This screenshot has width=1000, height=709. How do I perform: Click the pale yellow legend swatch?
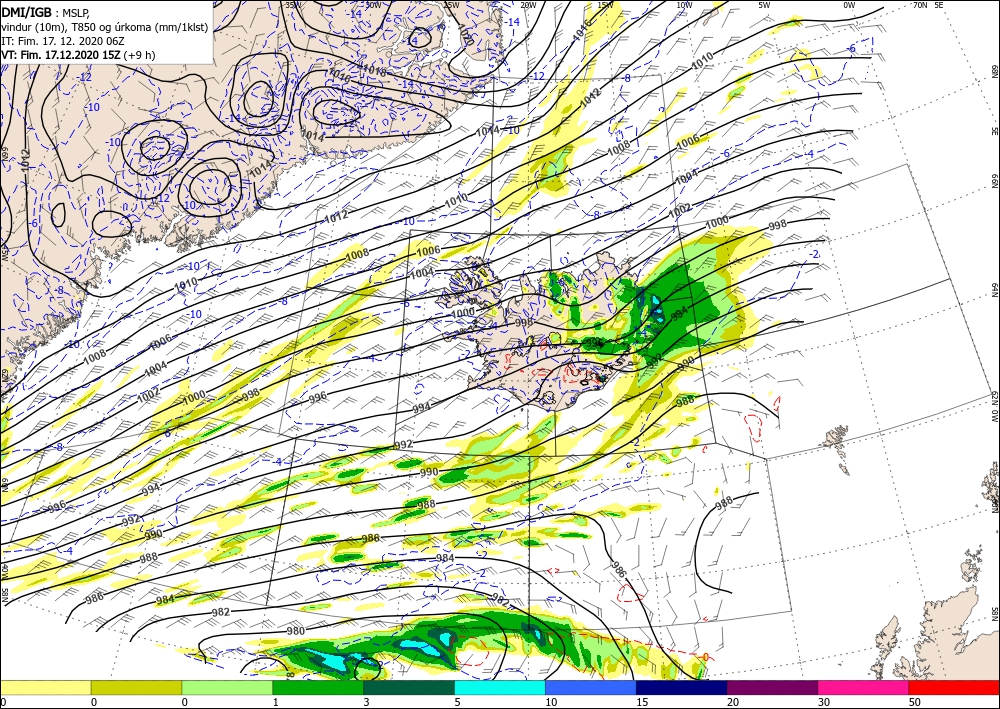(x=45, y=687)
